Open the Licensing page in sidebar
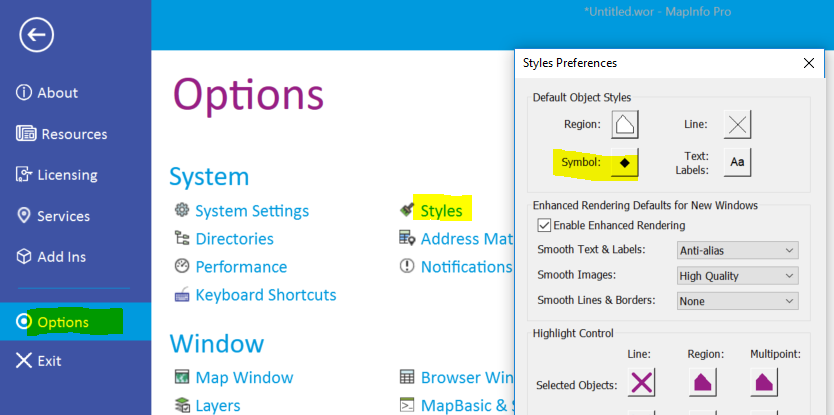 pos(67,175)
